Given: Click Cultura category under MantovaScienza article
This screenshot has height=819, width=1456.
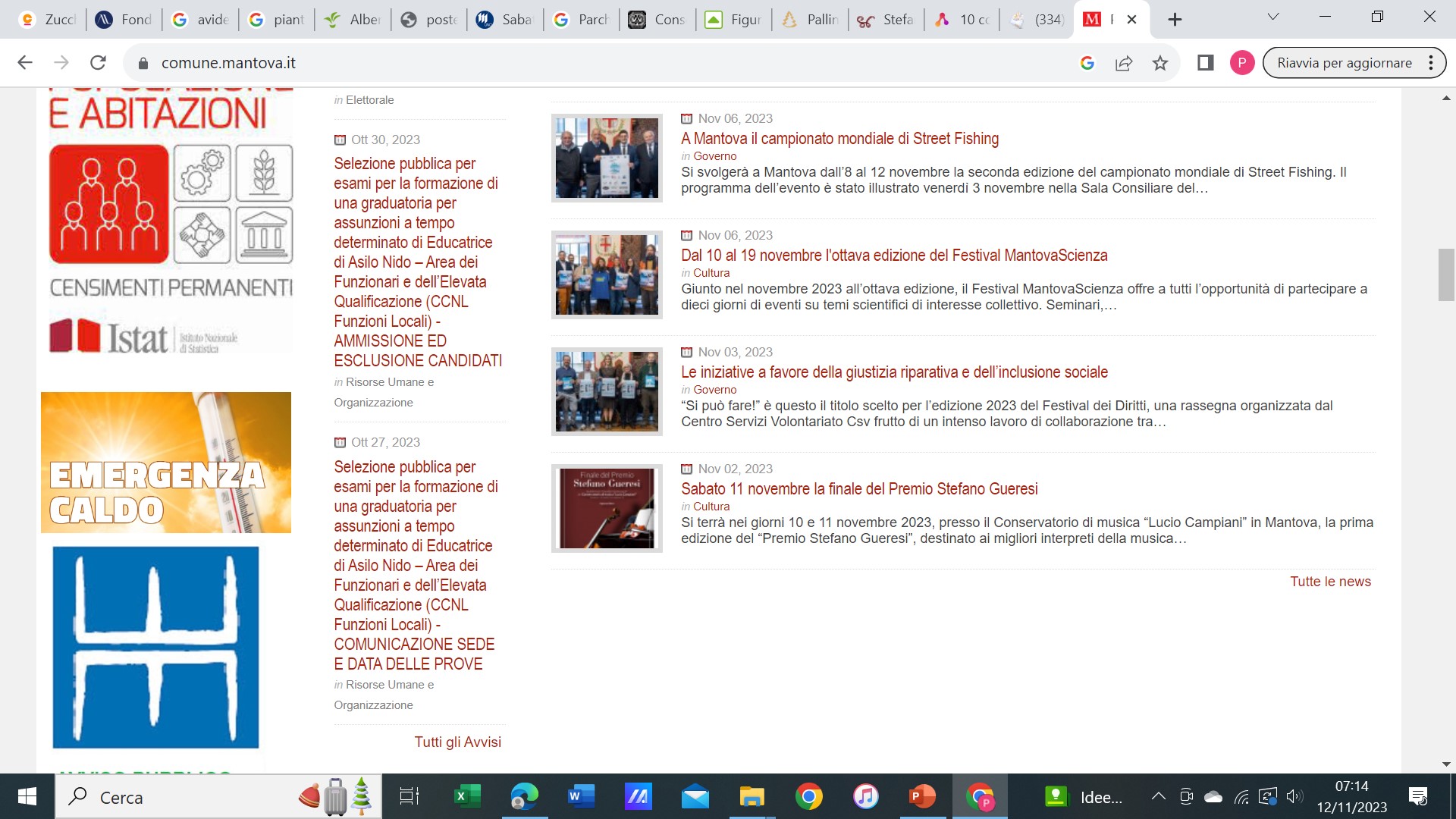Looking at the screenshot, I should coord(711,273).
